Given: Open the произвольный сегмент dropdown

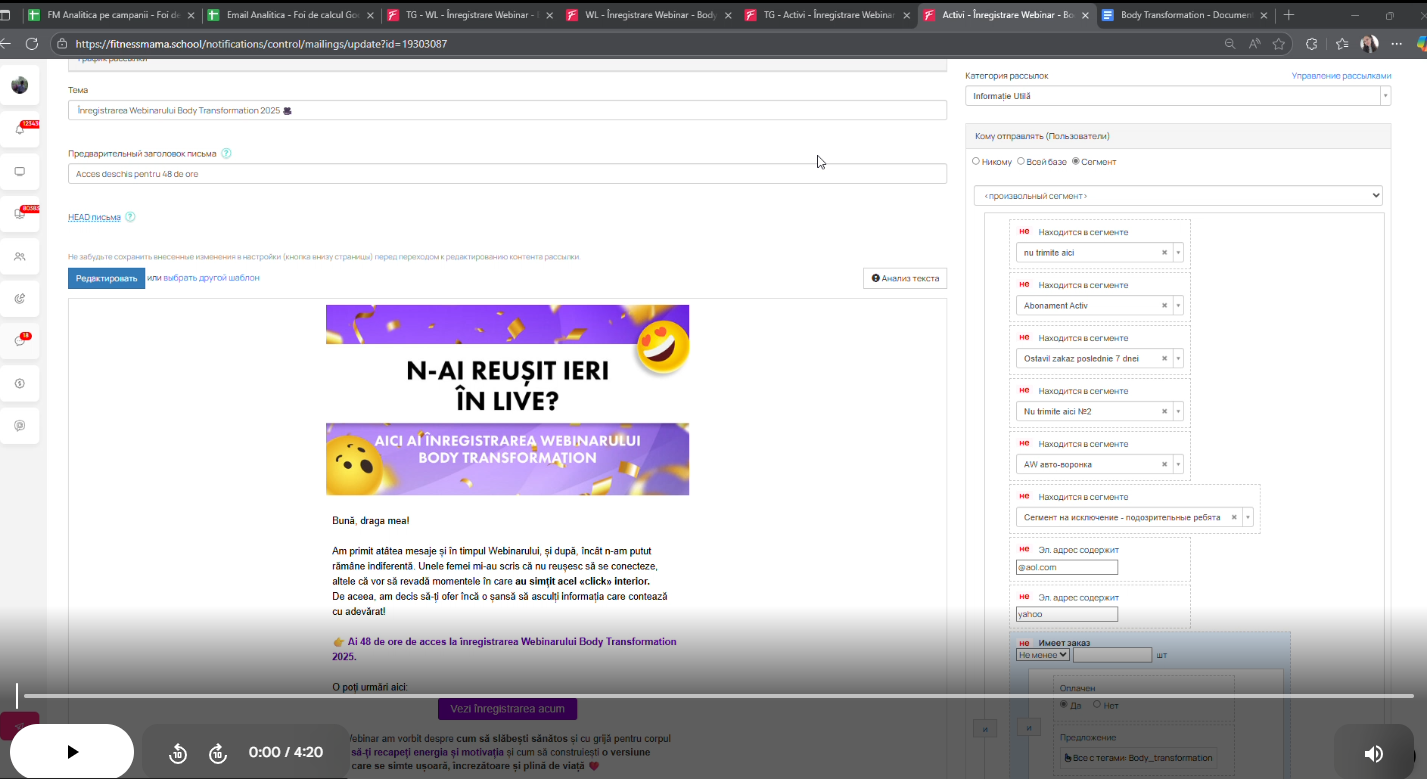Looking at the screenshot, I should point(1178,195).
